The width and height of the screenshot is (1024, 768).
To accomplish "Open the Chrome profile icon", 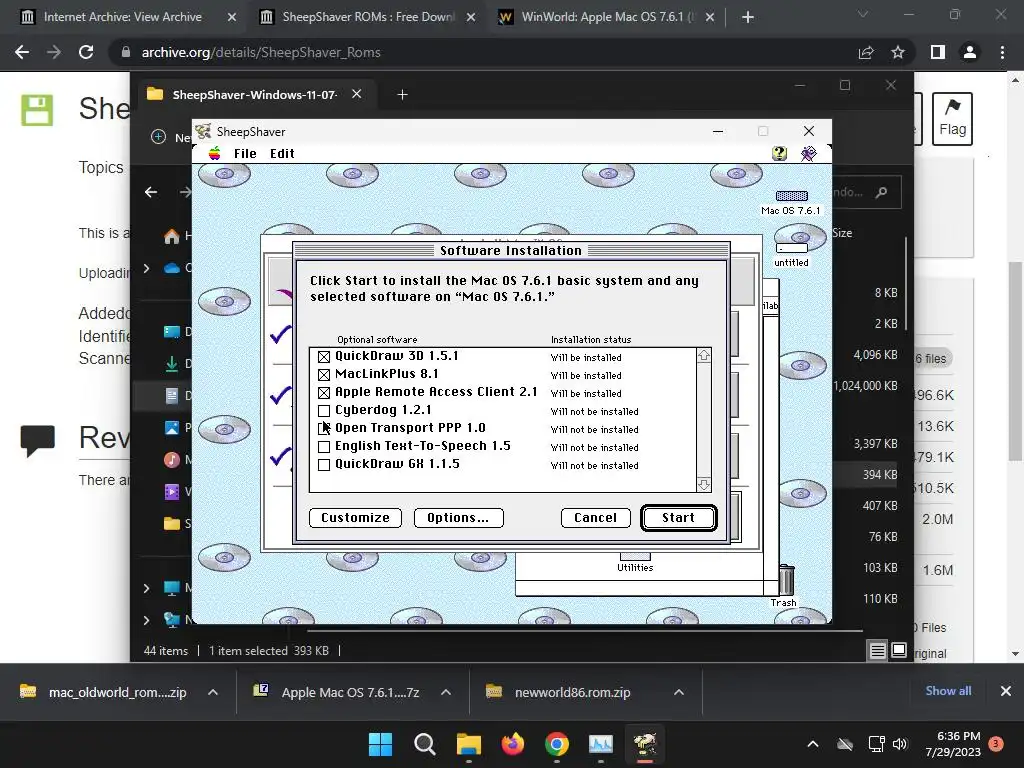I will [x=970, y=52].
